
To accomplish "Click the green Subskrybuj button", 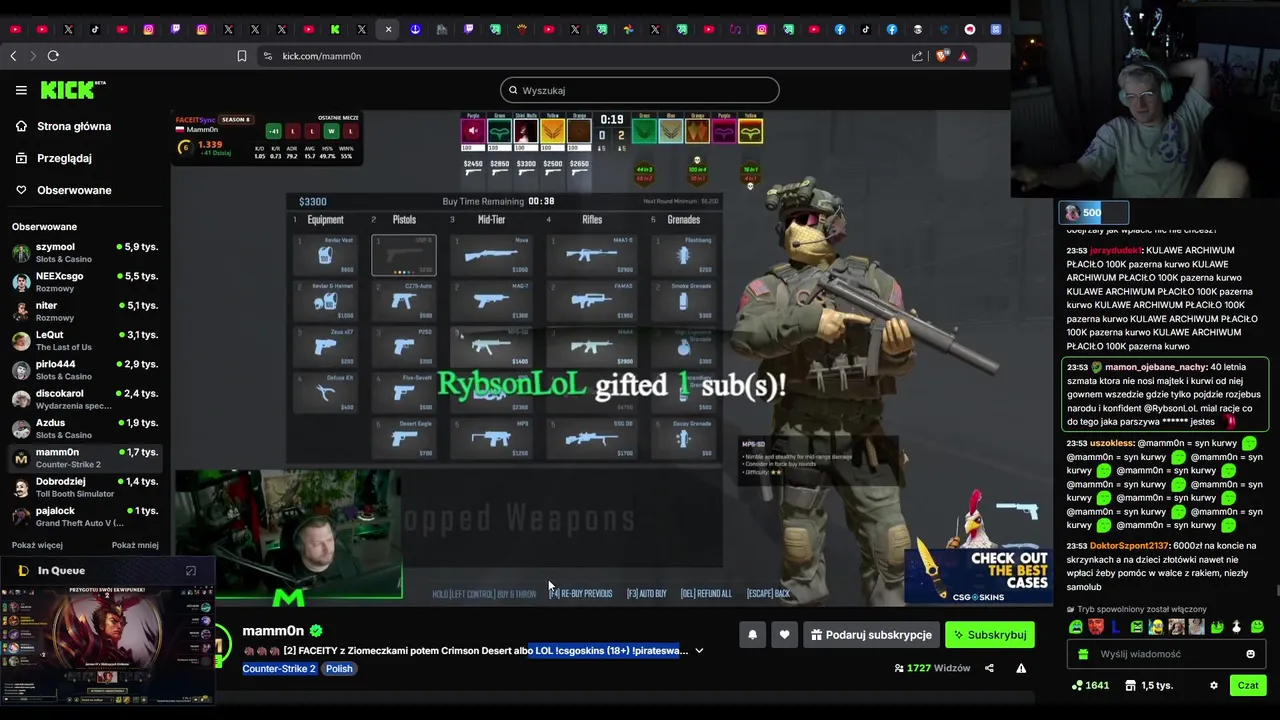I will 990,635.
